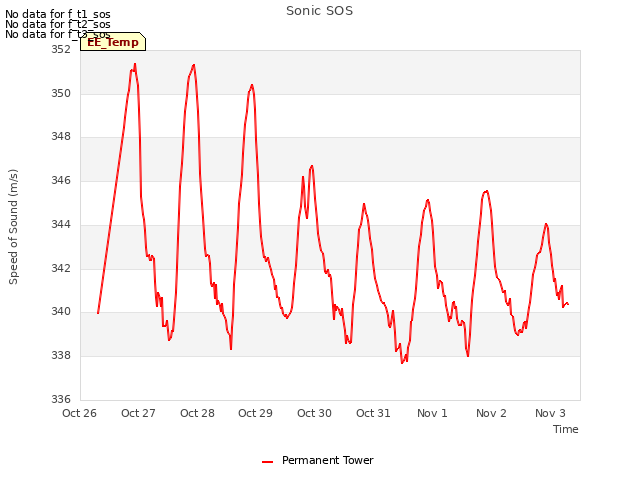Click the 'No data for f_t1_sos' message

[58, 14]
